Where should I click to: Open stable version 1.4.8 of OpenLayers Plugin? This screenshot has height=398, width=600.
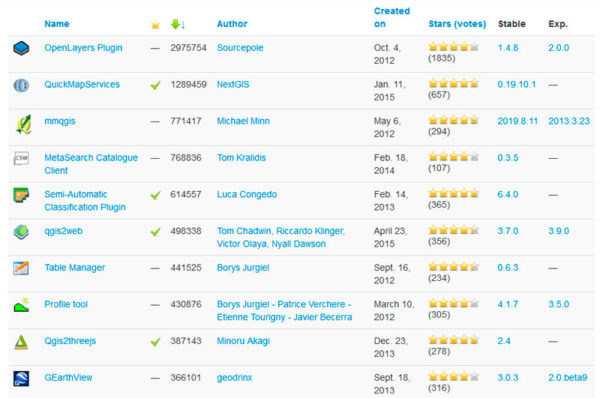pyautogui.click(x=508, y=48)
